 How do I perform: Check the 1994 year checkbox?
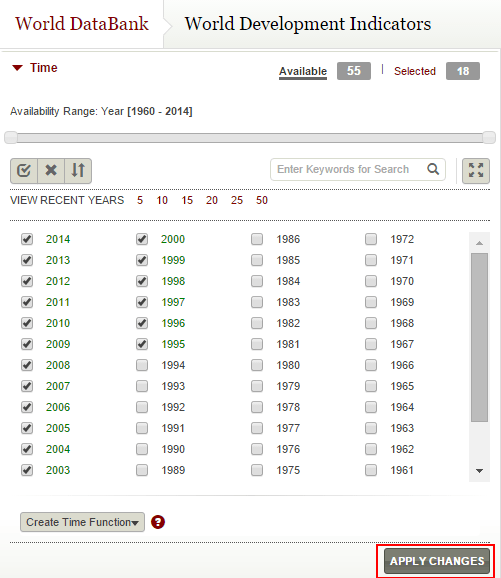(142, 365)
